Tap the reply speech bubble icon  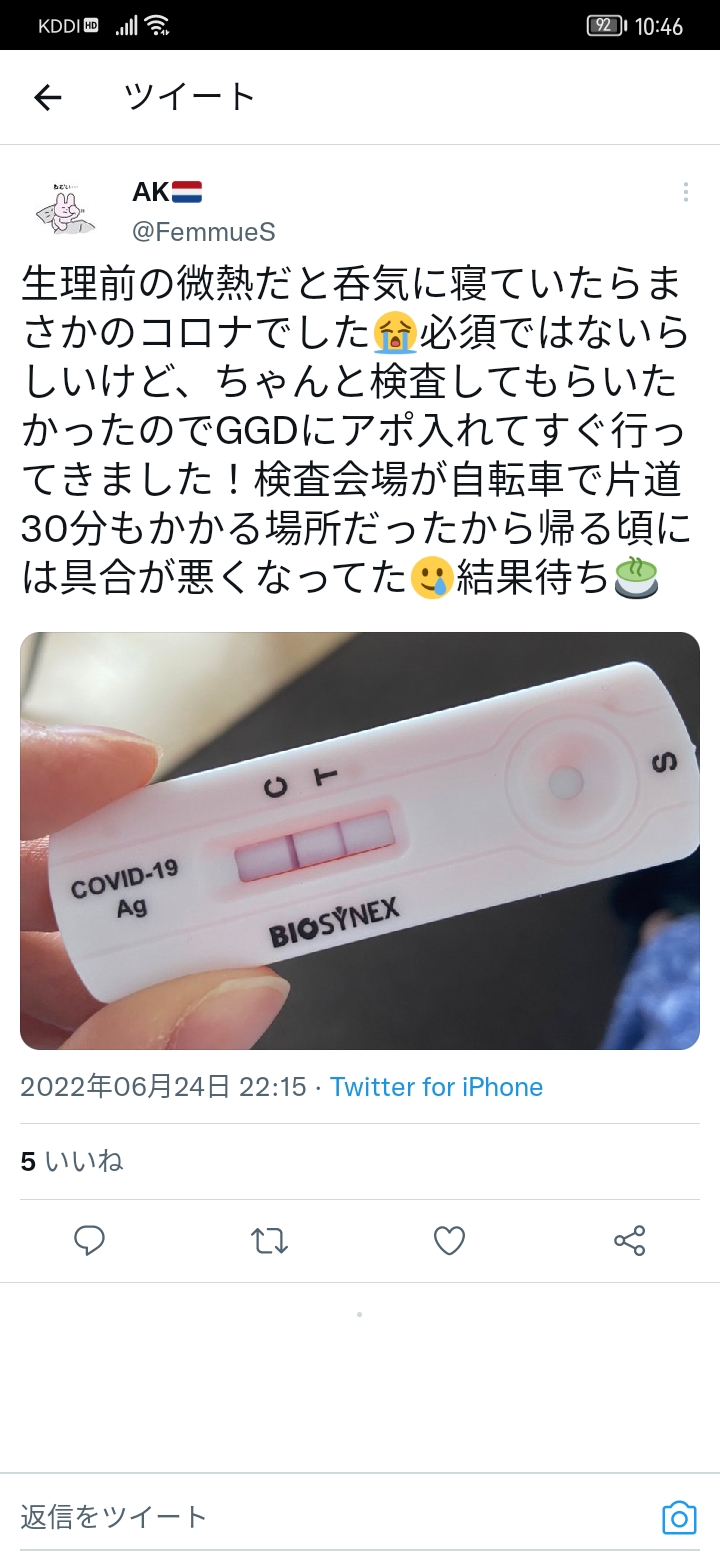90,1241
